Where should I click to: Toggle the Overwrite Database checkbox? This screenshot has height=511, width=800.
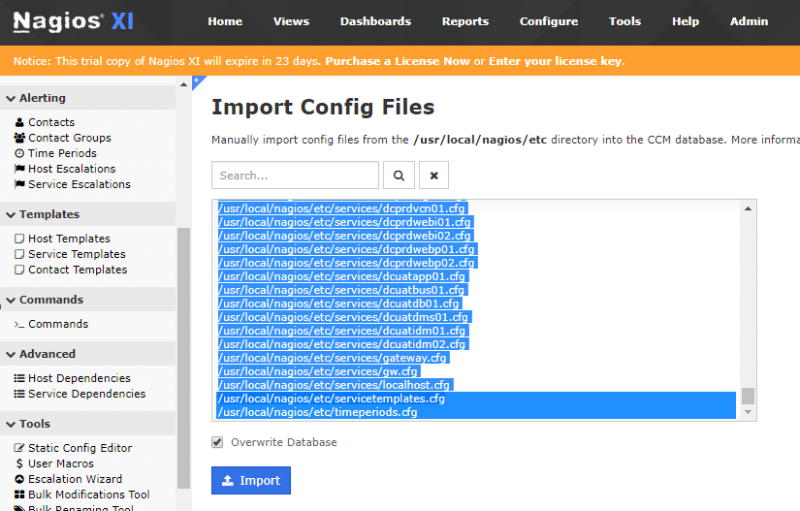click(217, 442)
